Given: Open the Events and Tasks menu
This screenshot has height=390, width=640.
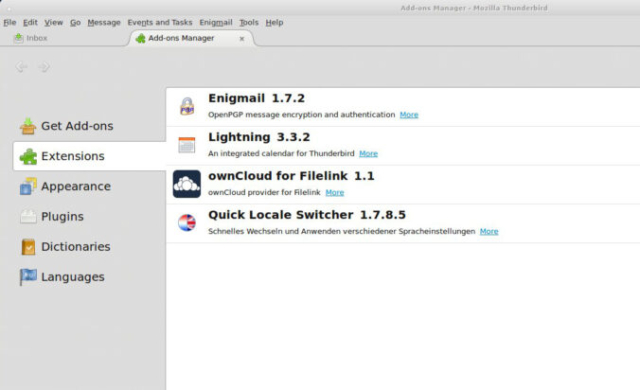Looking at the screenshot, I should (x=160, y=22).
